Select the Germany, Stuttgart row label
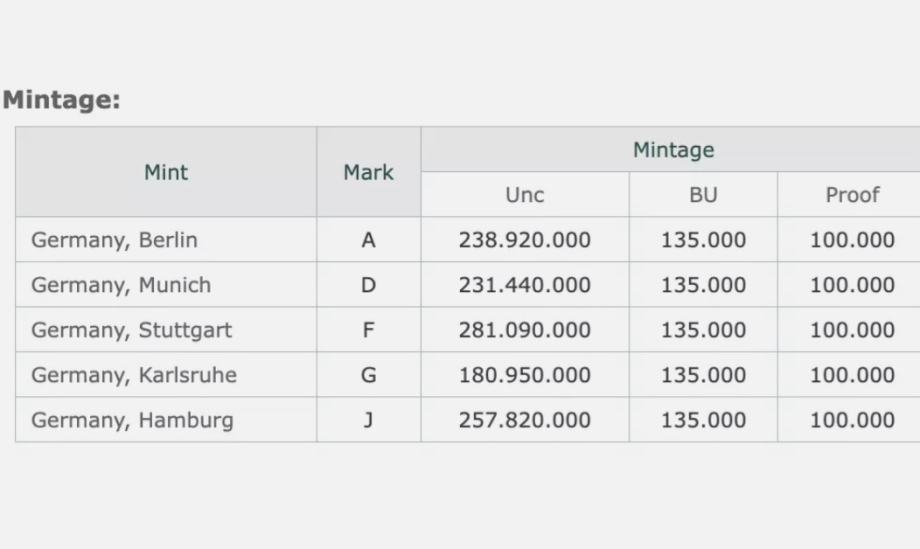The height and width of the screenshot is (549, 920). click(x=131, y=330)
